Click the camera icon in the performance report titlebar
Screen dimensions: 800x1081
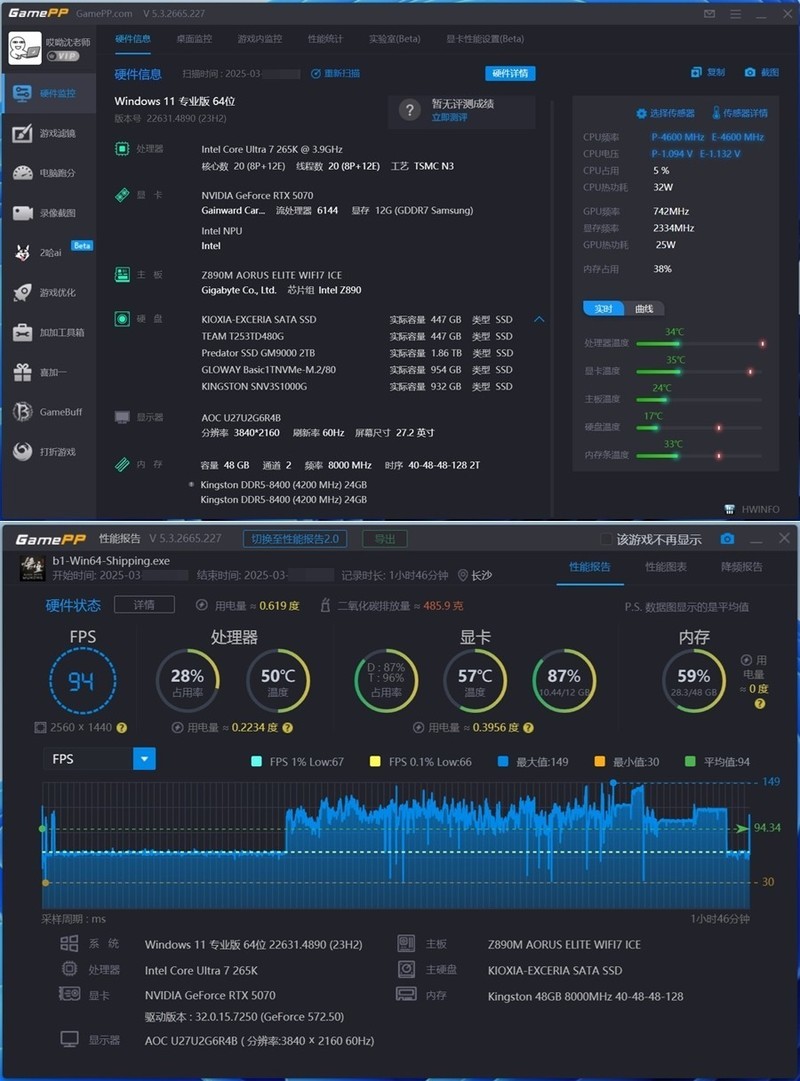tap(726, 538)
